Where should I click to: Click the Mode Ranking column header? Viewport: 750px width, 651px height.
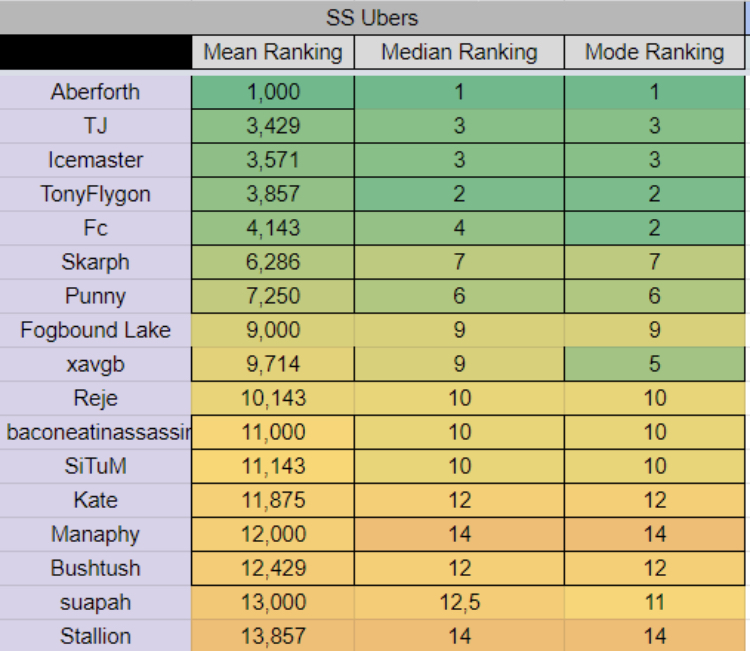click(654, 52)
